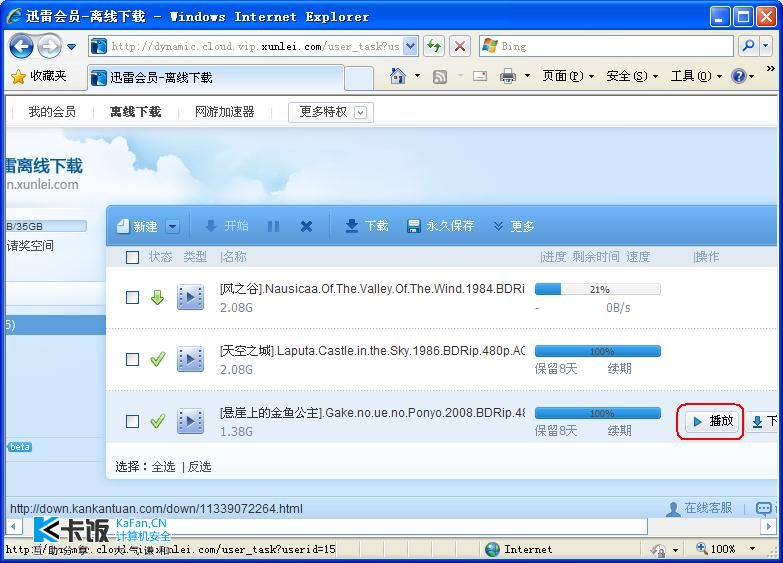The width and height of the screenshot is (783, 563).
Task: Click the 播放 play button for Ponyo
Action: pos(712,422)
